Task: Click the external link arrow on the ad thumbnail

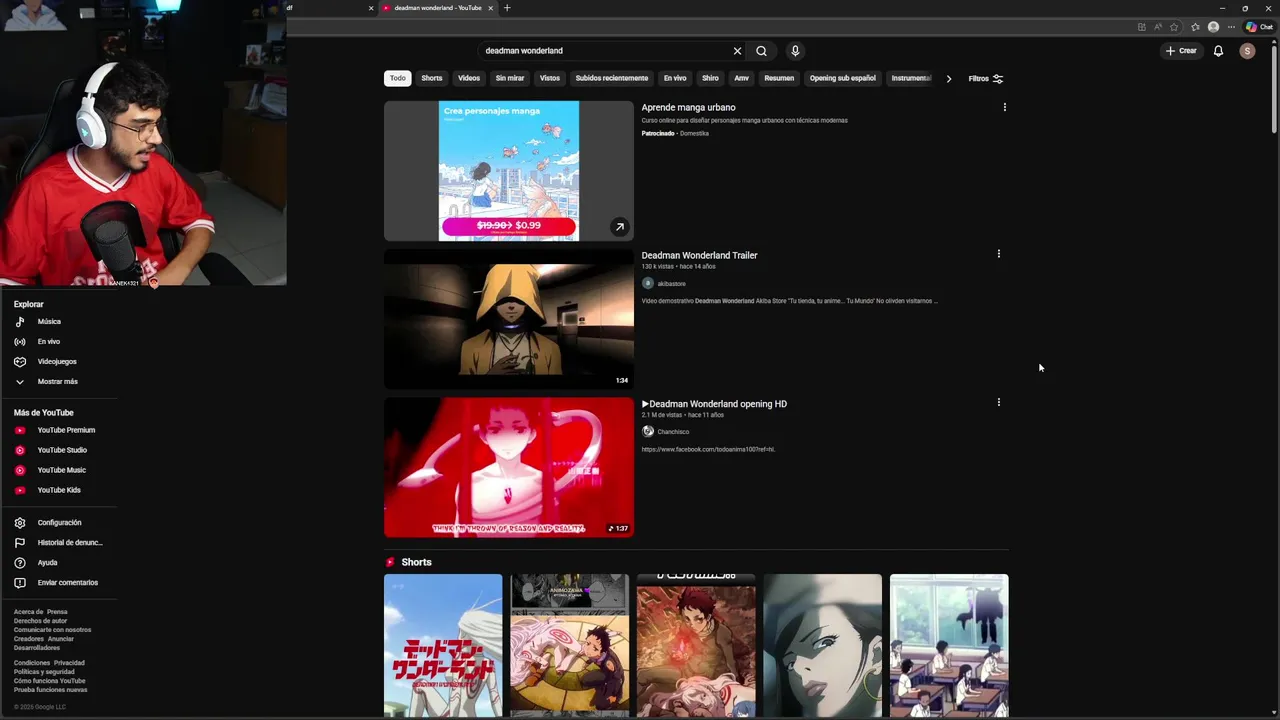Action: click(x=620, y=227)
